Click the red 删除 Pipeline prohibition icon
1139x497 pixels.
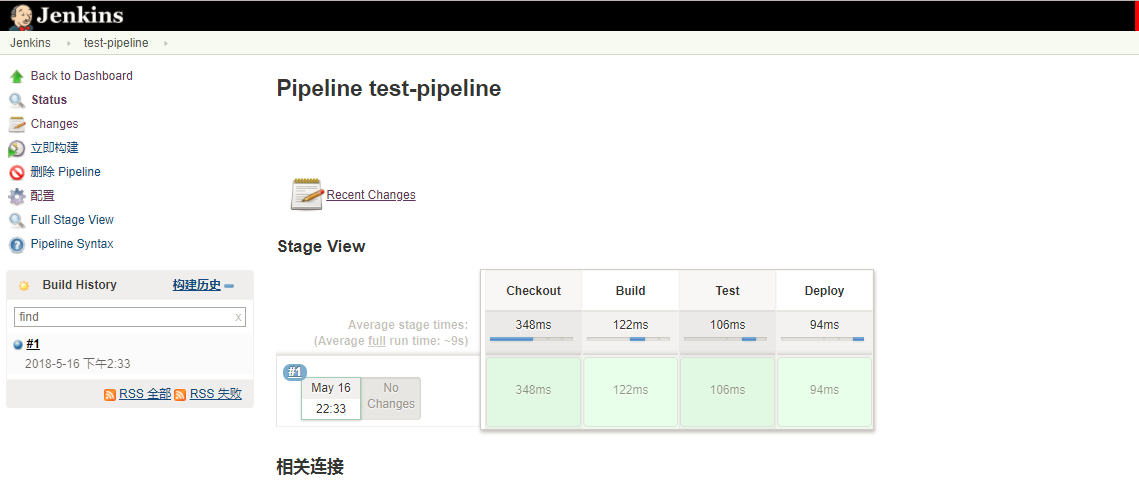click(17, 173)
